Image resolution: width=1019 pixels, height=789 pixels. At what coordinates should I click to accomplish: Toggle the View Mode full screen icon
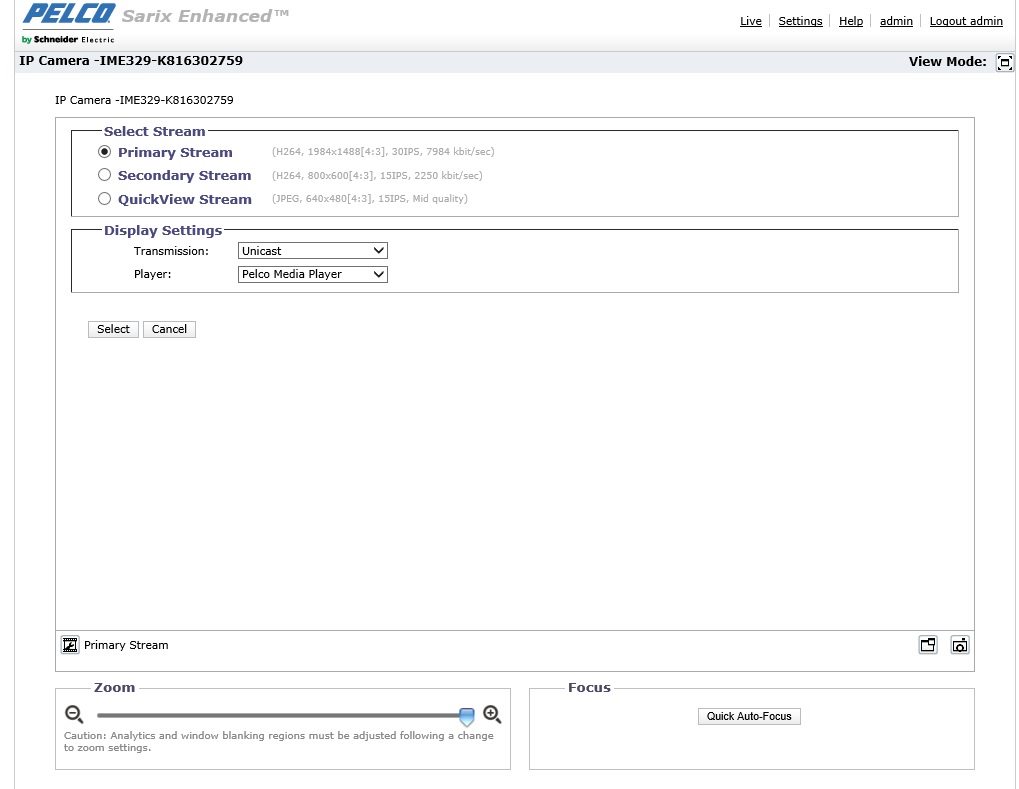(1005, 62)
